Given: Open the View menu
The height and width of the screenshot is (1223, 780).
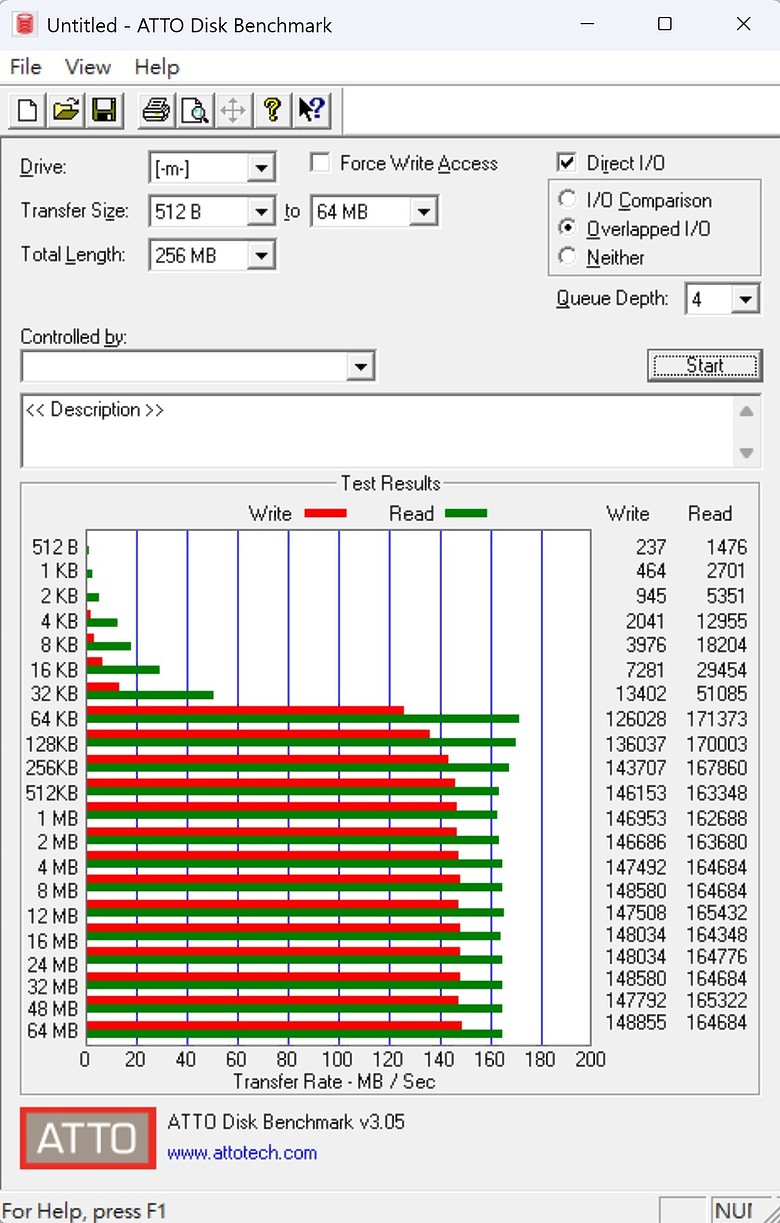Looking at the screenshot, I should click(x=88, y=67).
